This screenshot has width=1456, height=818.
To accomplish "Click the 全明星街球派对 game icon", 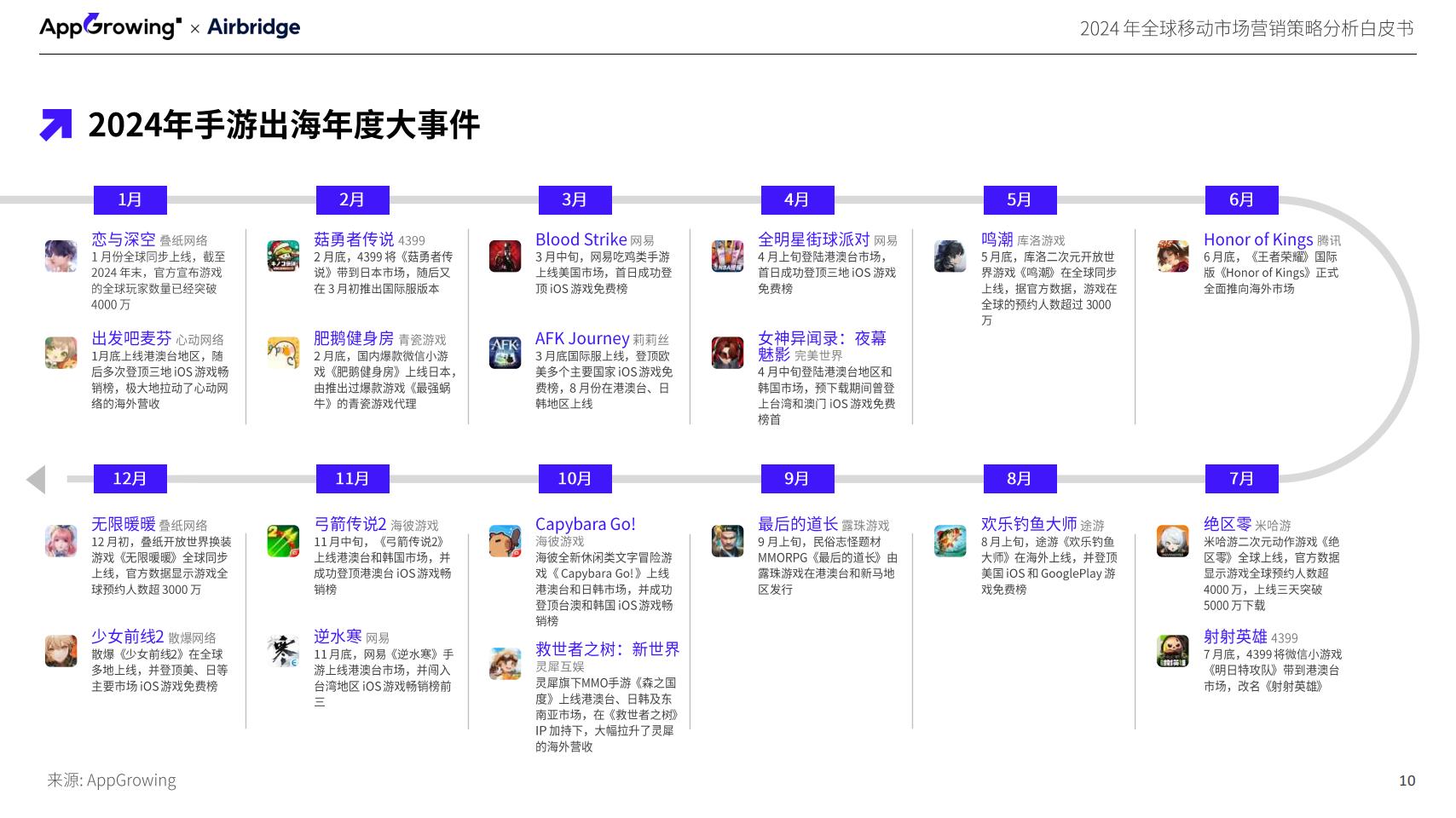I will pyautogui.click(x=728, y=256).
